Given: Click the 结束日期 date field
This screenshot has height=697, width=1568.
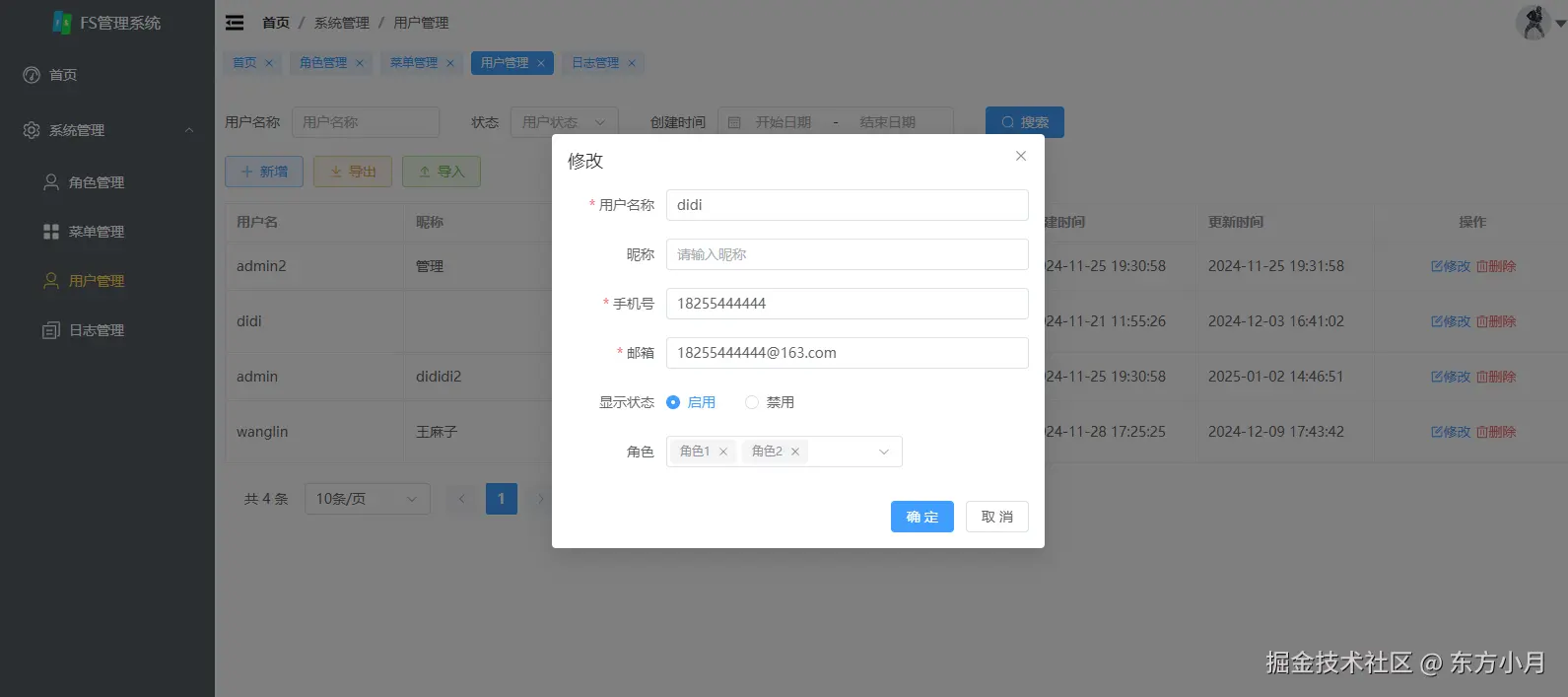Looking at the screenshot, I should point(887,122).
